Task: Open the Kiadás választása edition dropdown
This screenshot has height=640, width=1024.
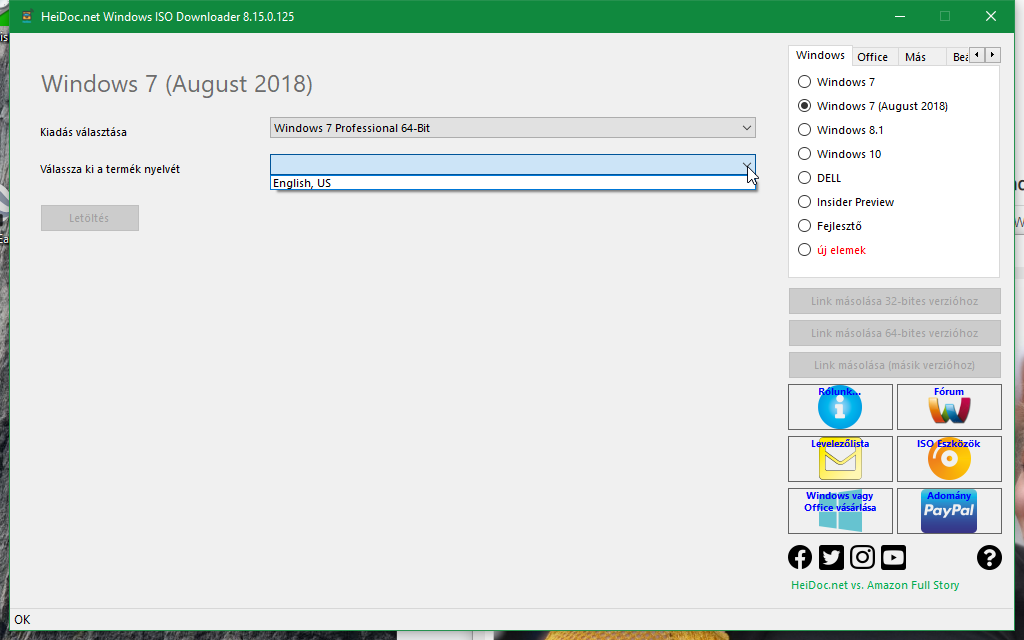Action: tap(513, 128)
